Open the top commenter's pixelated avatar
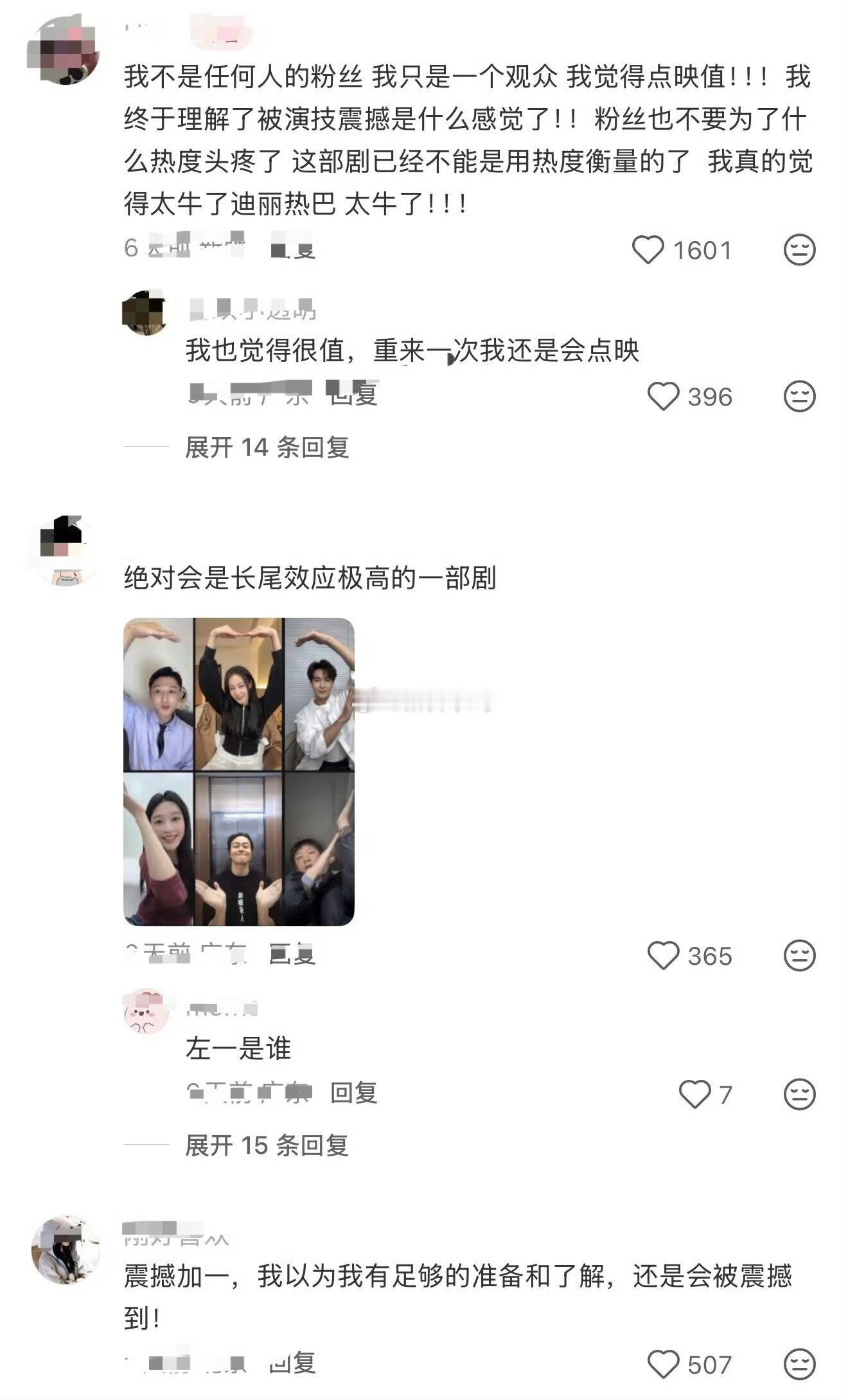Viewport: 848px width, 1400px height. pos(64,49)
